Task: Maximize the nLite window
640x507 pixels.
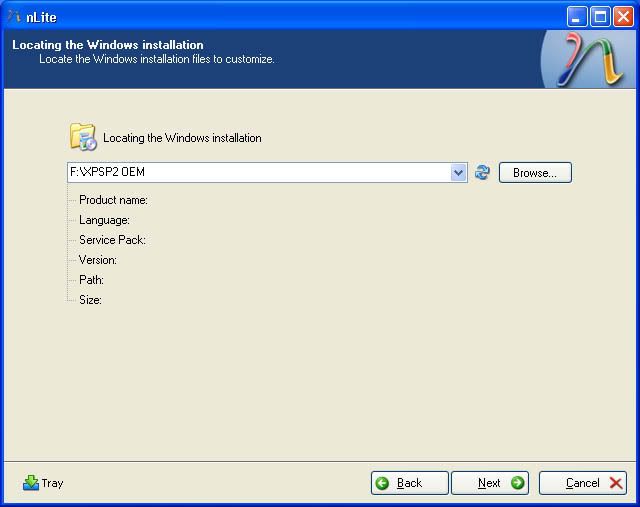Action: 600,17
